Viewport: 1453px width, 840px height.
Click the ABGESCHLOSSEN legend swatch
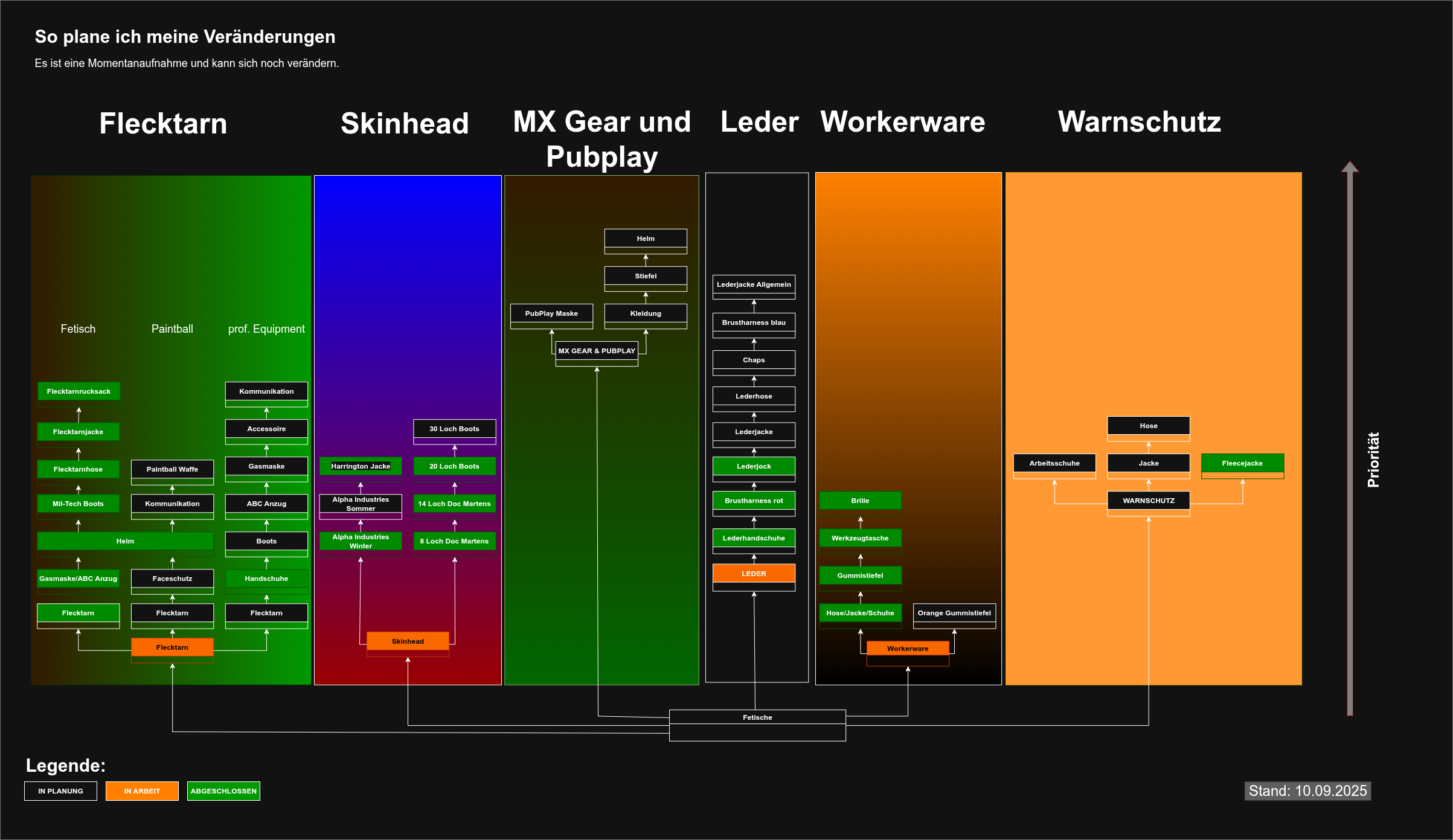(223, 791)
